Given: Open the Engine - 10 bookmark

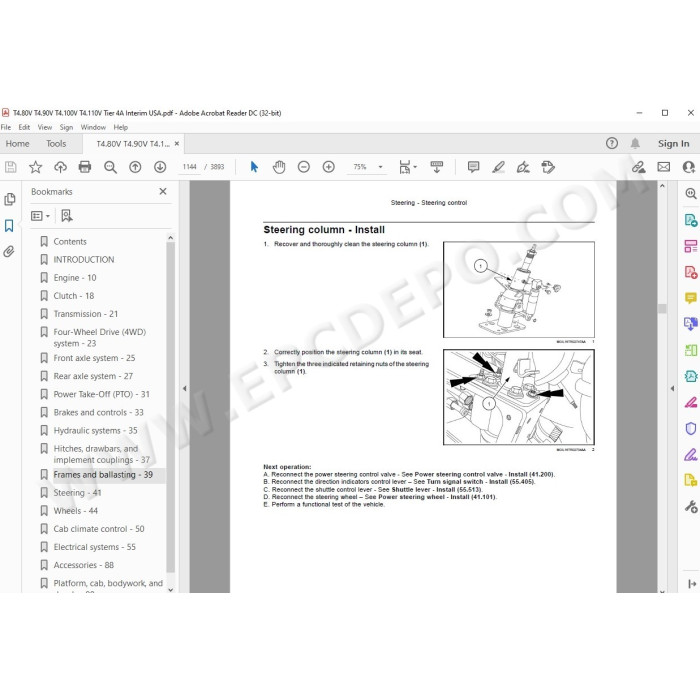Looking at the screenshot, I should click(x=75, y=278).
